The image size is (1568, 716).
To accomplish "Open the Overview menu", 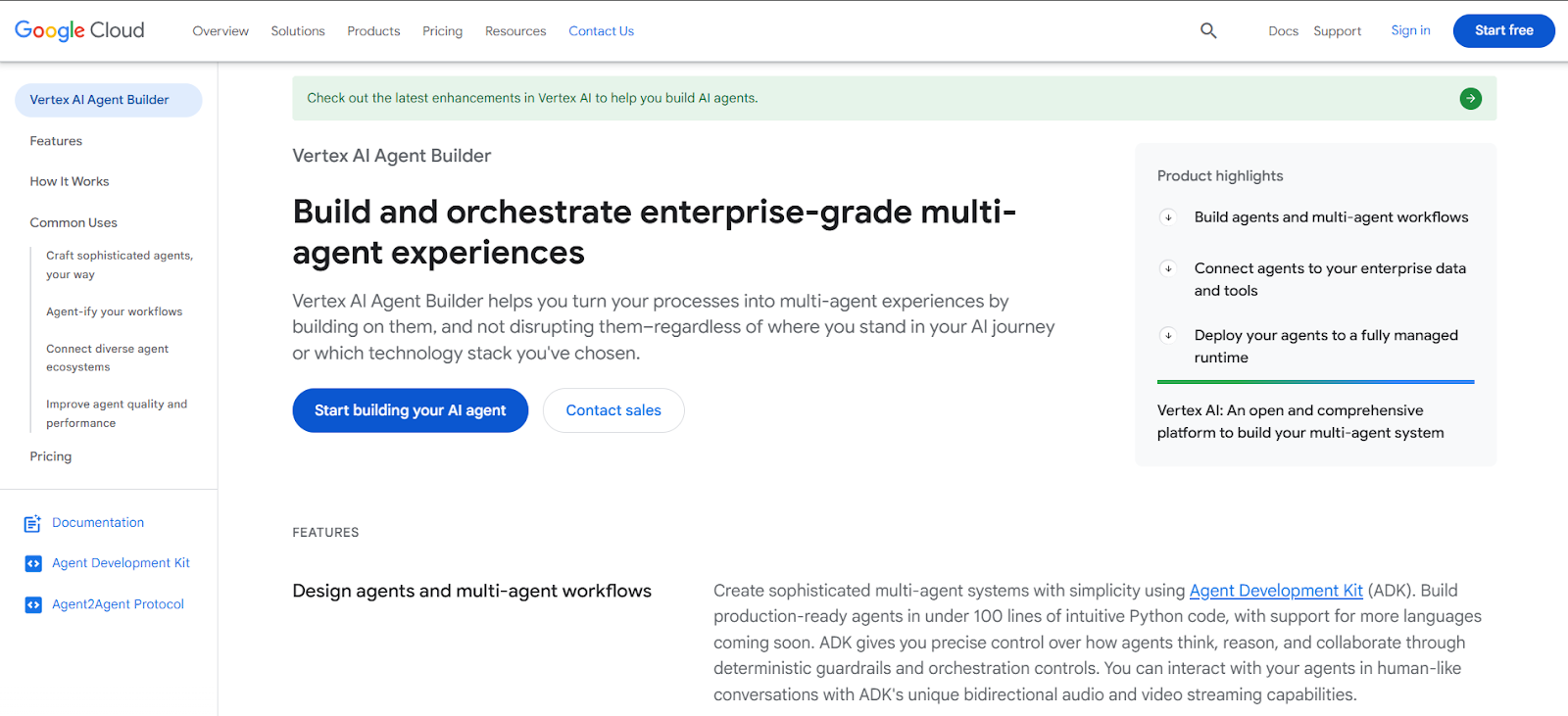I will coord(220,31).
